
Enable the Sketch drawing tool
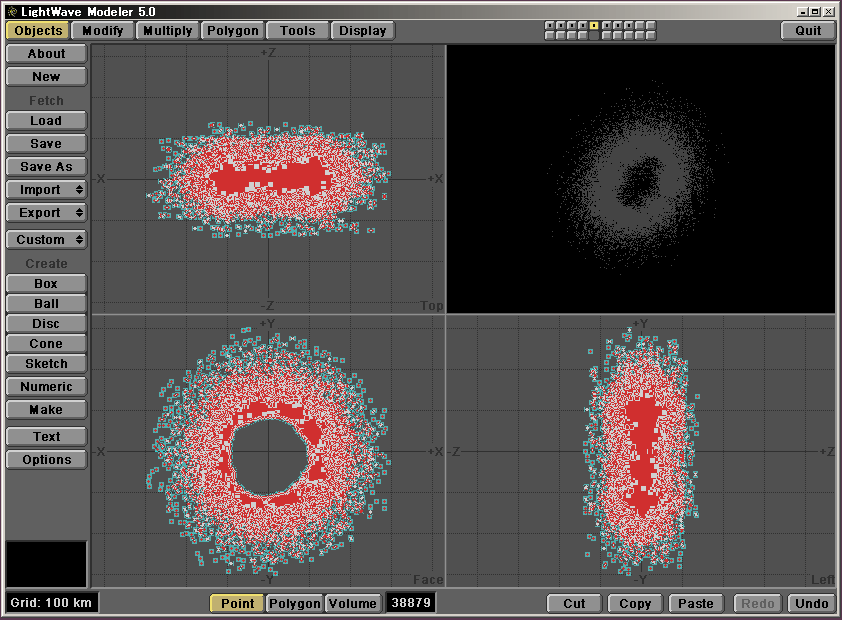tap(46, 364)
